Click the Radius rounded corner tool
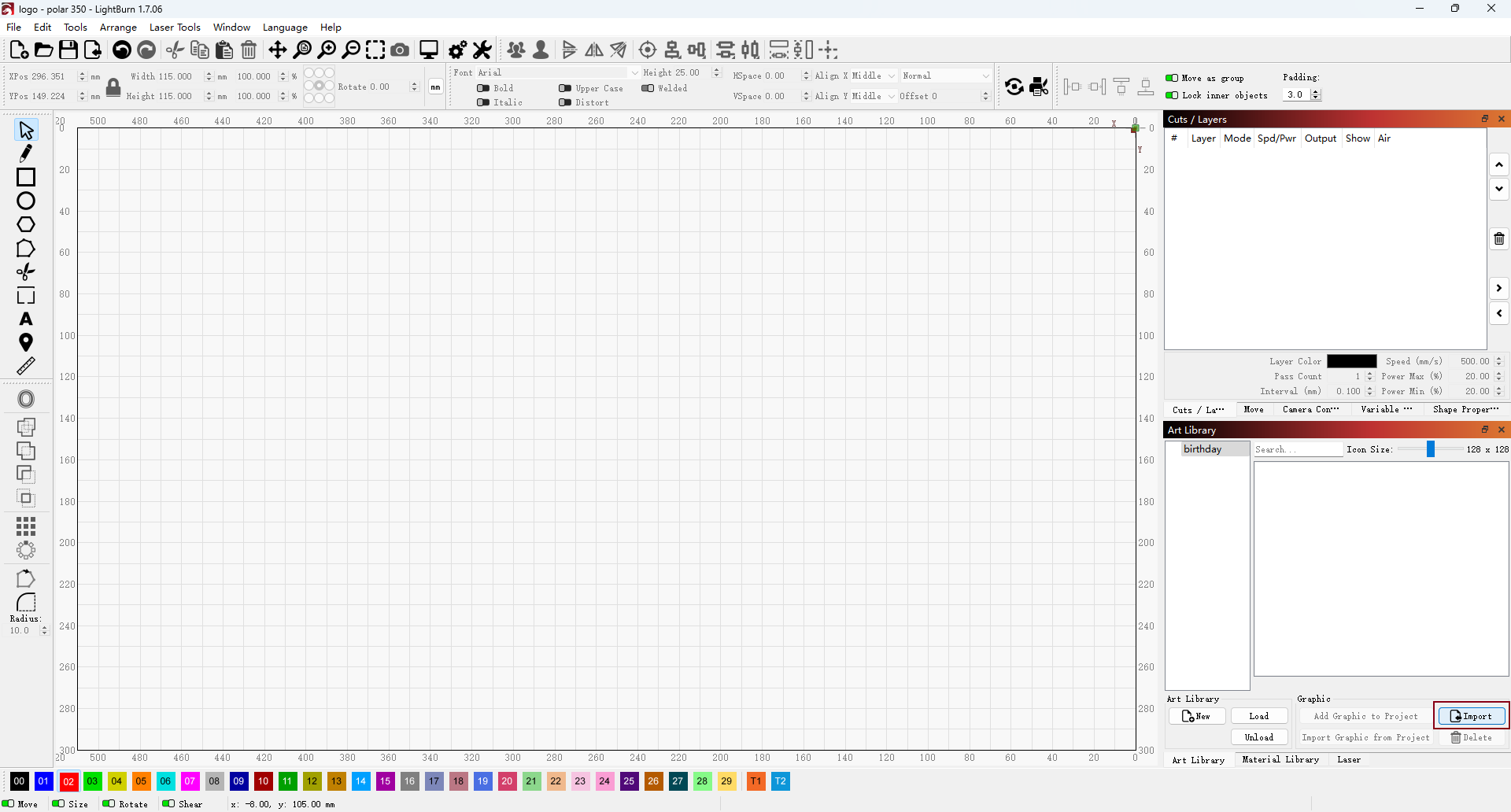 coord(26,602)
